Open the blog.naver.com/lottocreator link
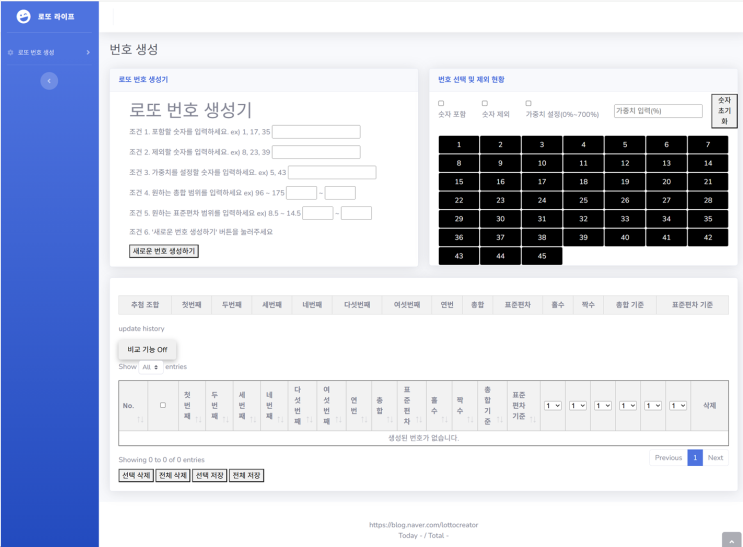This screenshot has width=743, height=547. coord(424,525)
